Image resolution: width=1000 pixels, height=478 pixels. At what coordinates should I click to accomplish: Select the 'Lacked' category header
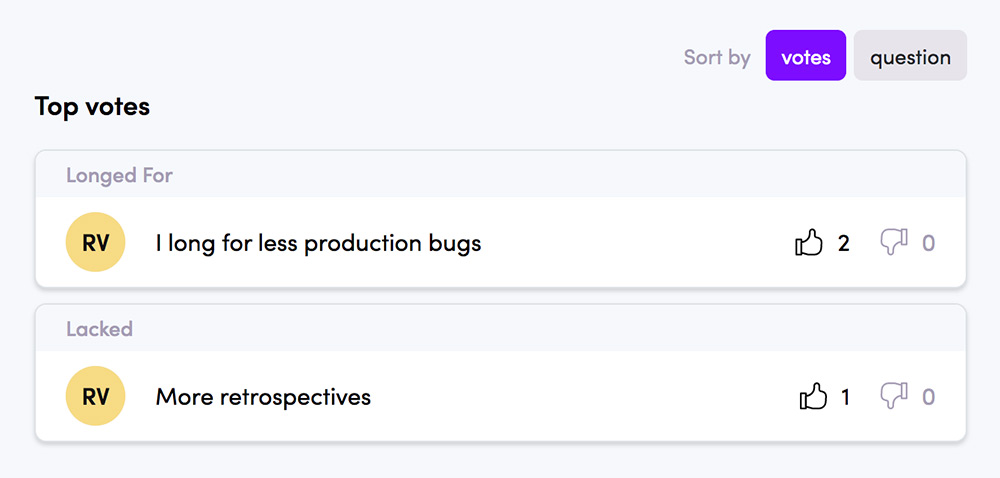99,329
